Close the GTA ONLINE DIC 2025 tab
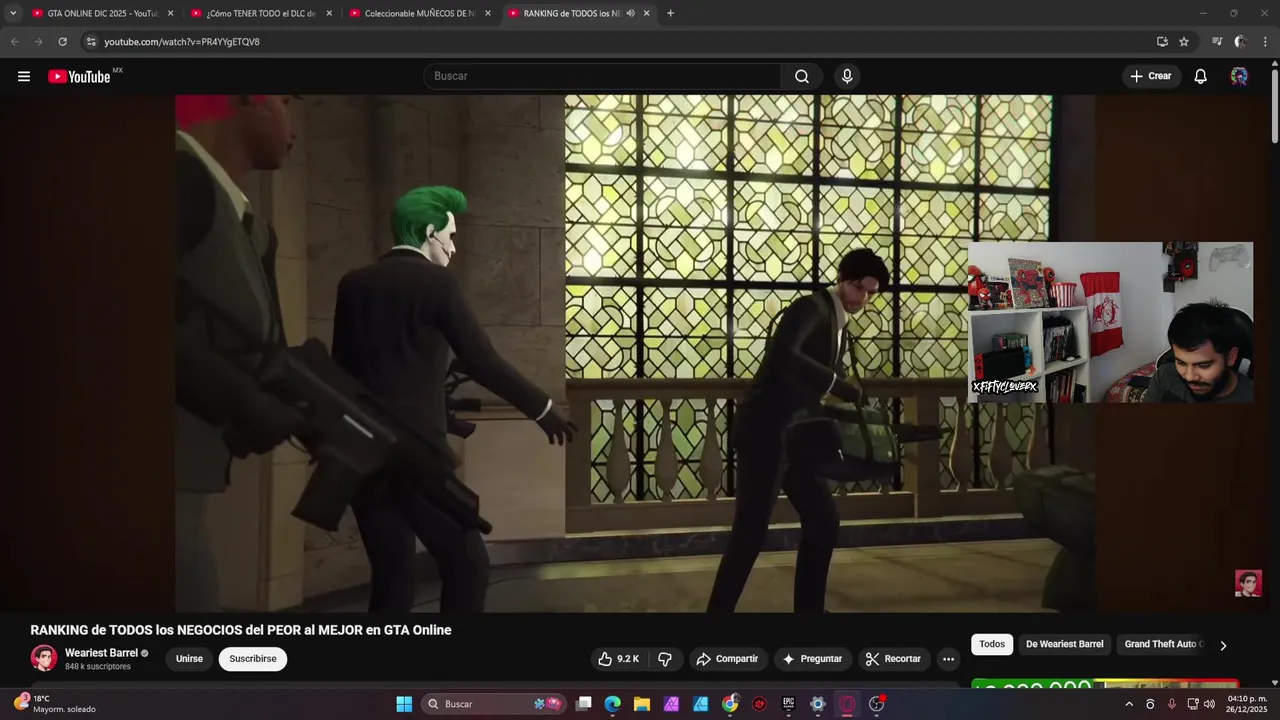 tap(170, 13)
